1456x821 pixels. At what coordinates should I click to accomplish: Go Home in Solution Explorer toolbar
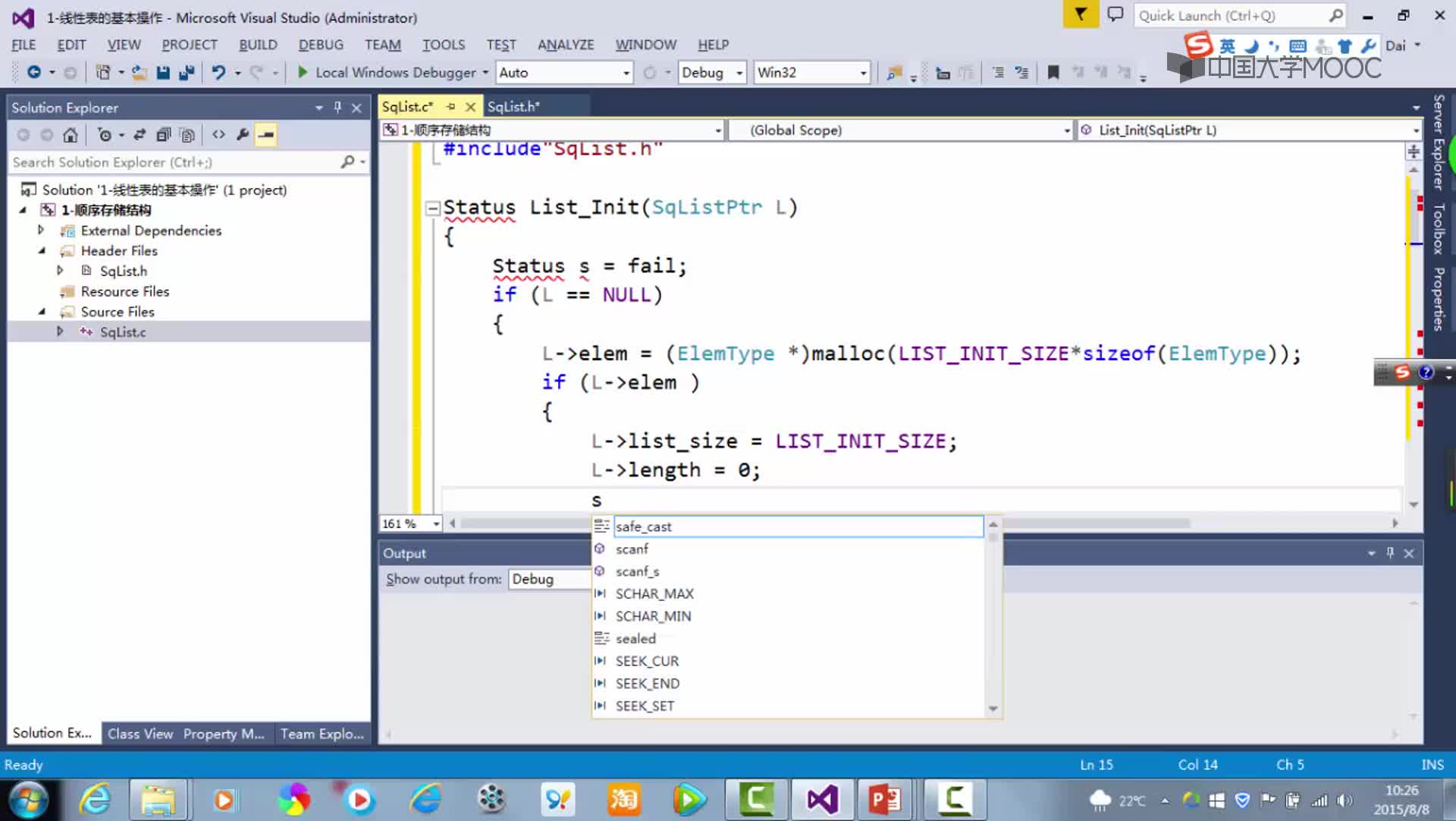[x=70, y=135]
